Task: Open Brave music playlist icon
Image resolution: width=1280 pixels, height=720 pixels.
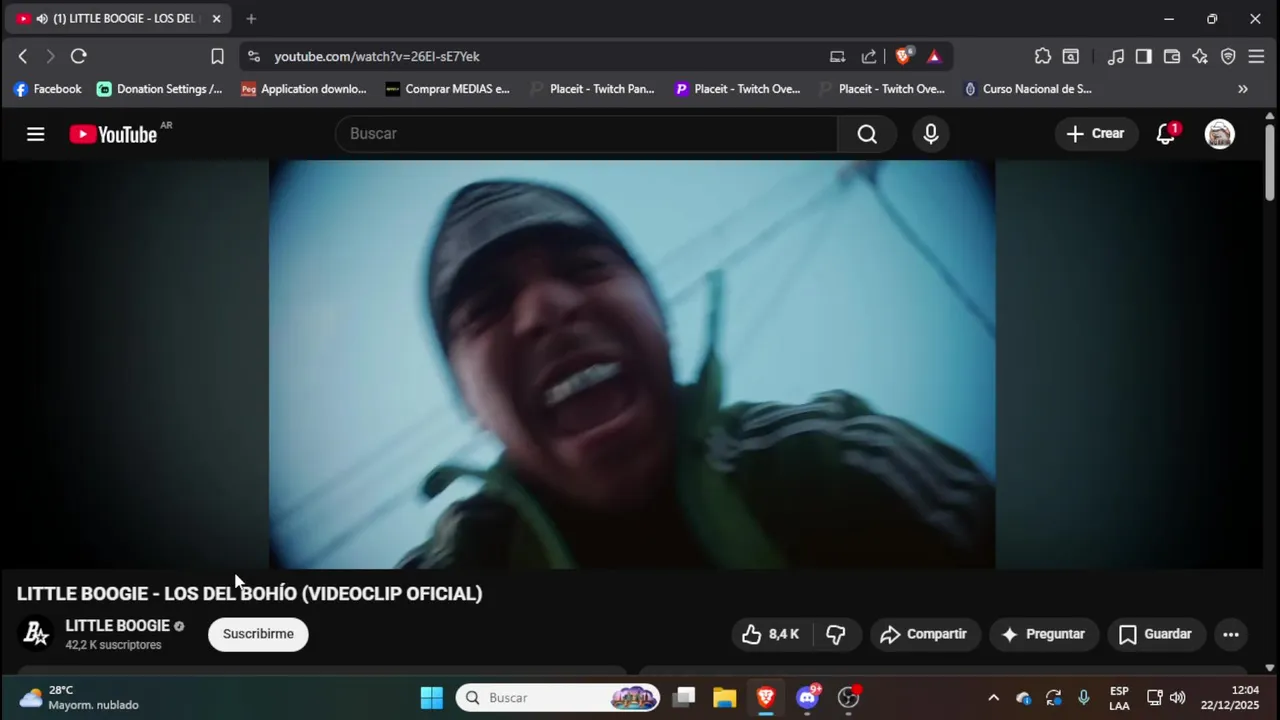Action: point(1116,56)
